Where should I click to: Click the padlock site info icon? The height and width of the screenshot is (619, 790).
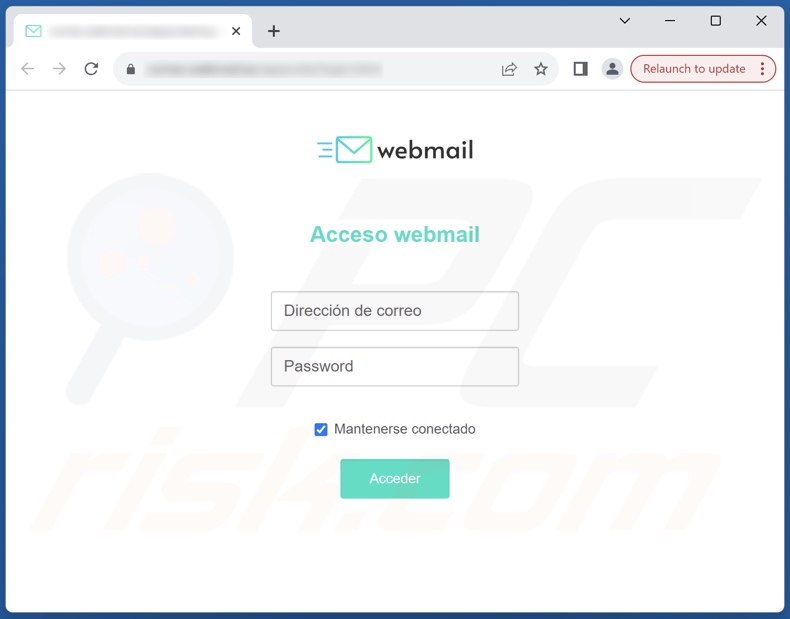pos(130,69)
